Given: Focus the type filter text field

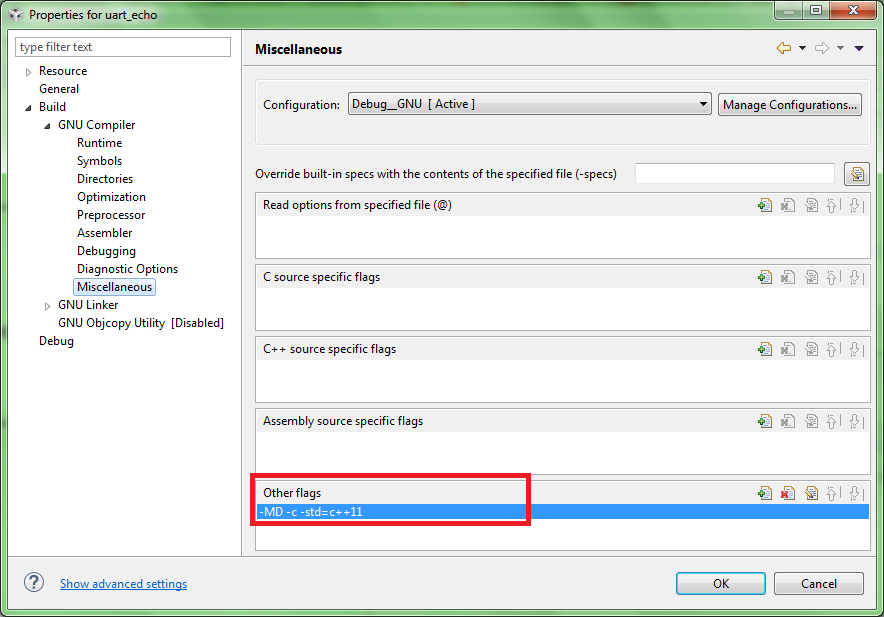Looking at the screenshot, I should [123, 47].
